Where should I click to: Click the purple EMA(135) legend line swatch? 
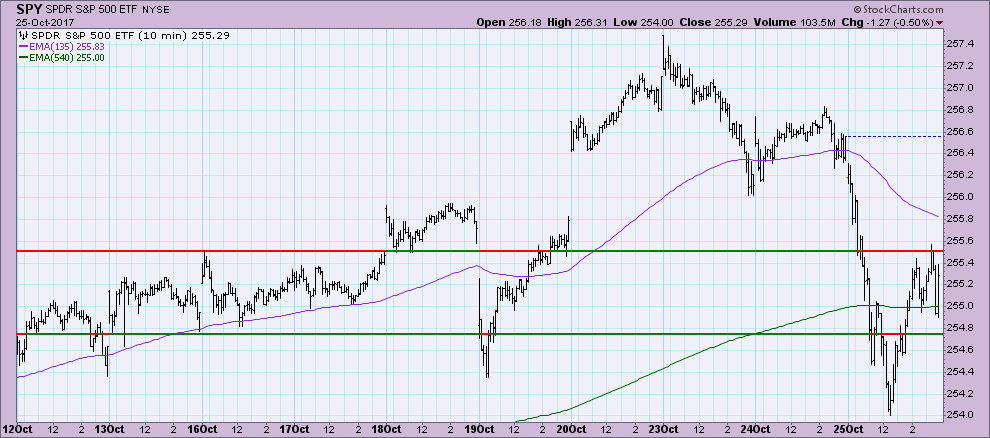(x=22, y=47)
